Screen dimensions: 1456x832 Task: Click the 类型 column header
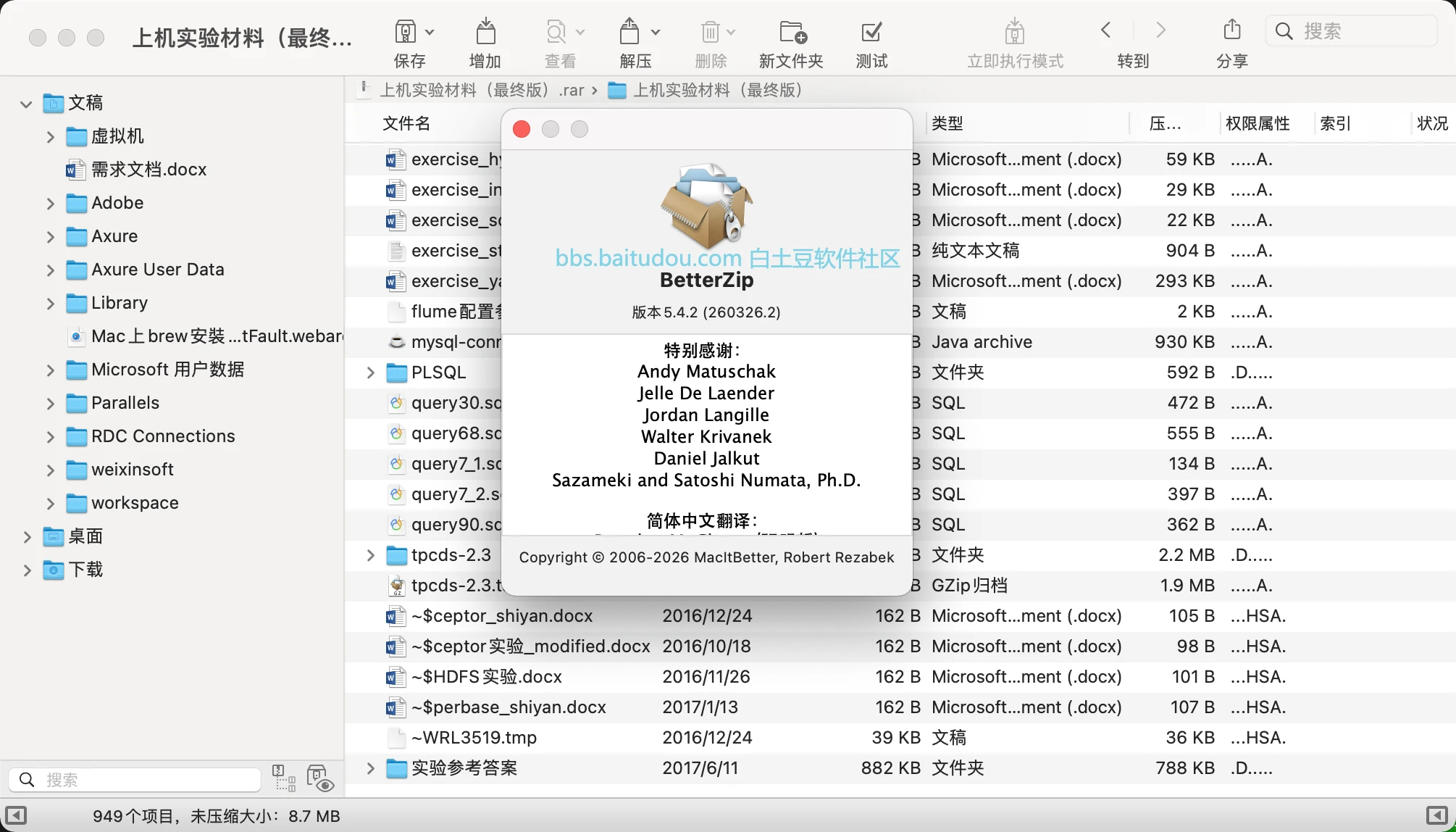coord(947,123)
